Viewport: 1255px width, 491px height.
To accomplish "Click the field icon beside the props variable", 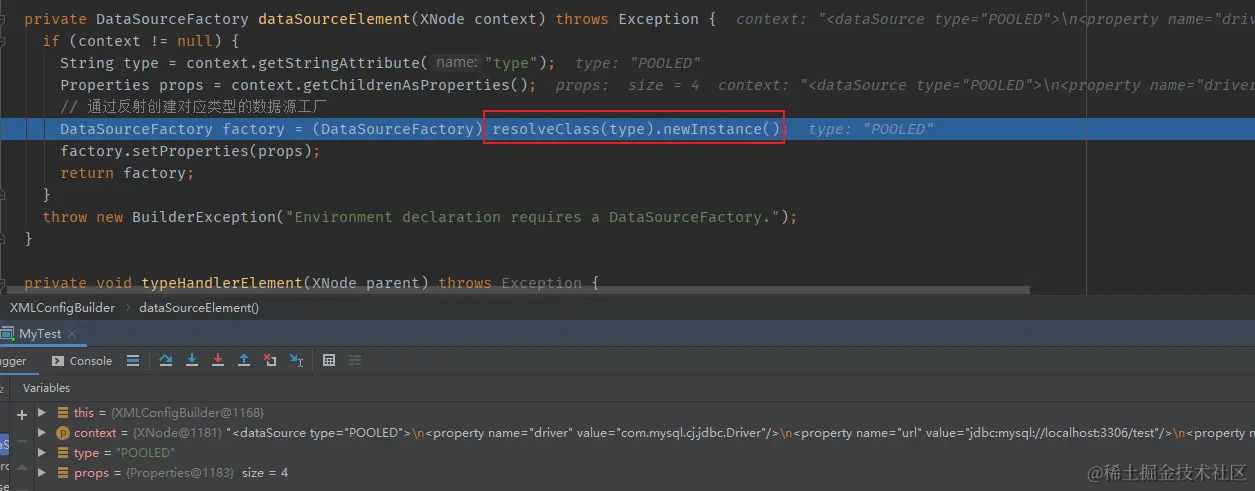I will tap(63, 473).
